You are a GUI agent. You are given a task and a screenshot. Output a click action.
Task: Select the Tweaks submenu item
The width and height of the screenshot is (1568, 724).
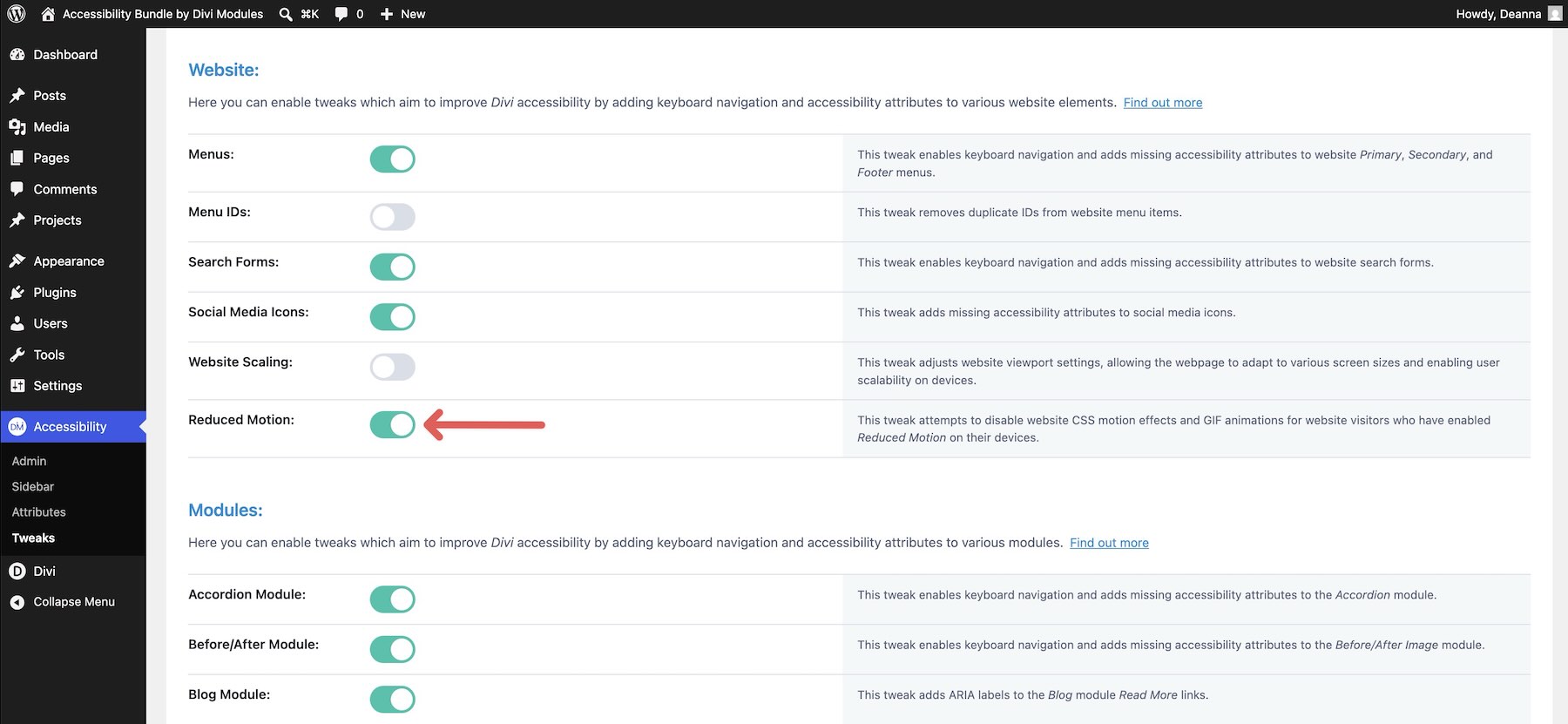pos(33,538)
